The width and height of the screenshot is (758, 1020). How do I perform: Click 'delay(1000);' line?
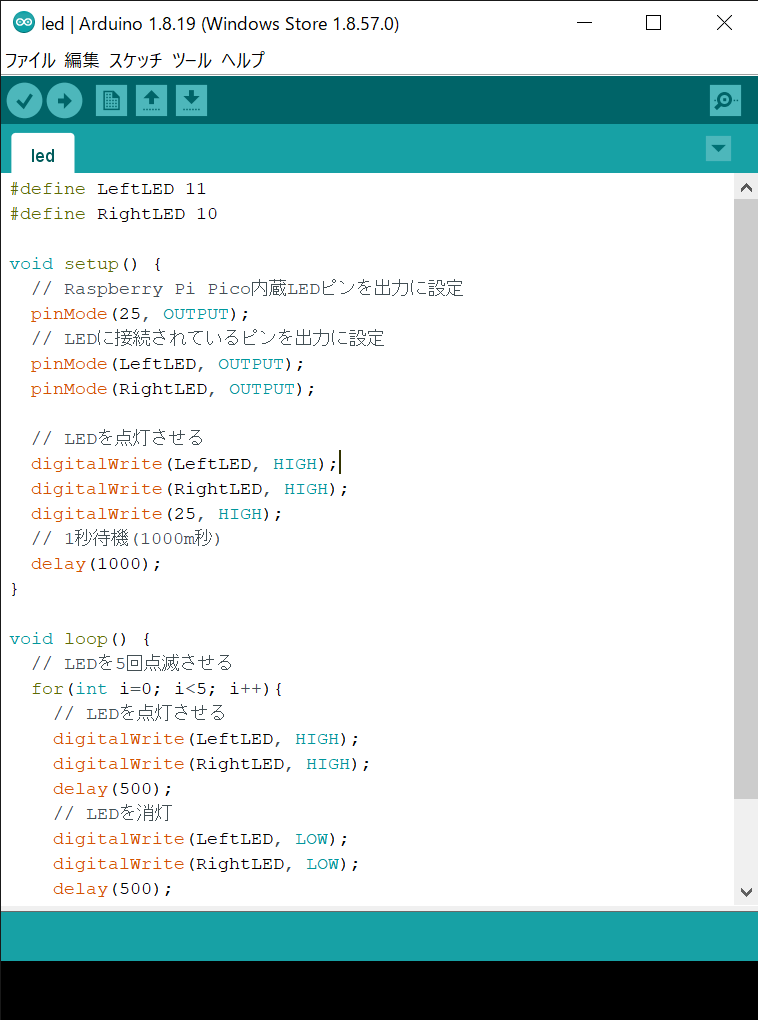click(96, 564)
